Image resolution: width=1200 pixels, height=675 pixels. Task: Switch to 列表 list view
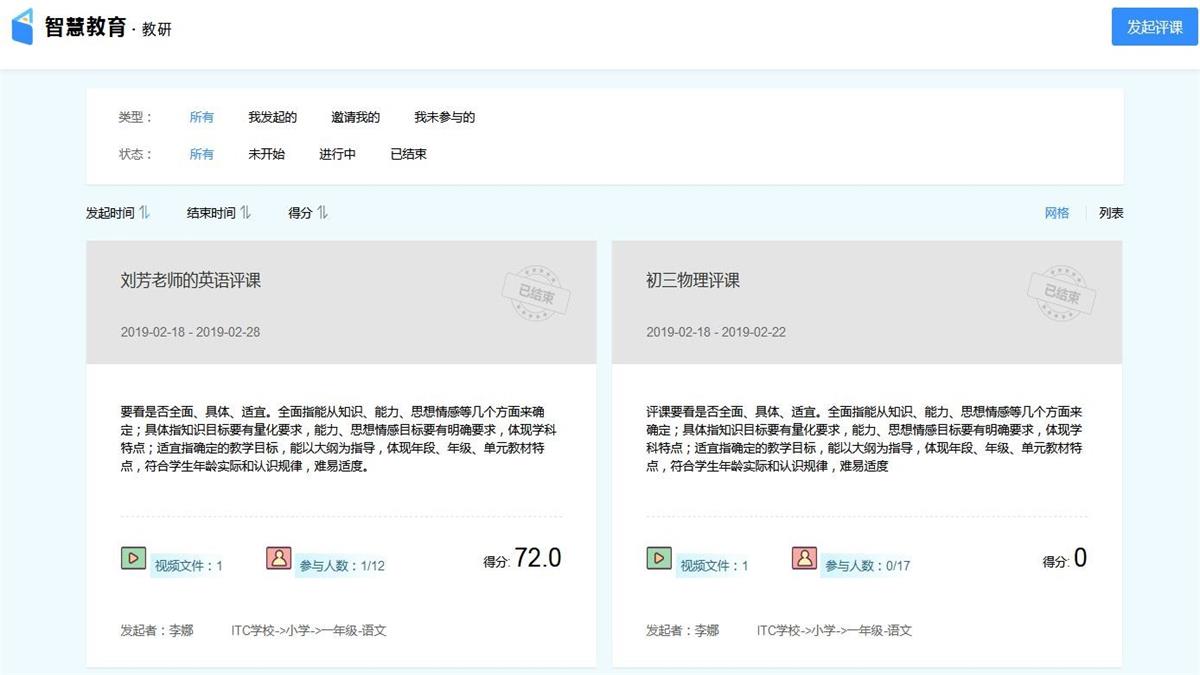pos(1111,213)
